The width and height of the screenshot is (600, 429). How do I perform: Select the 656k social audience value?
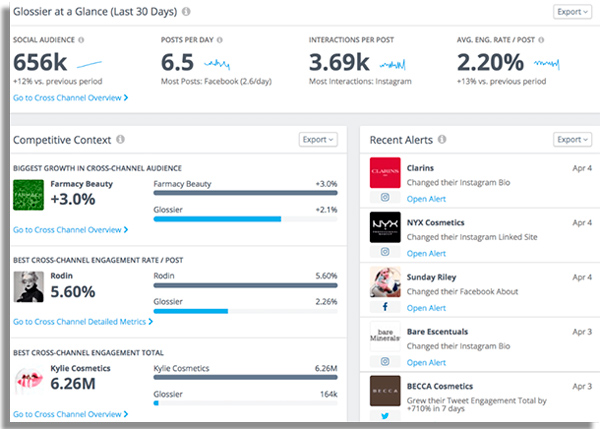(x=40, y=62)
